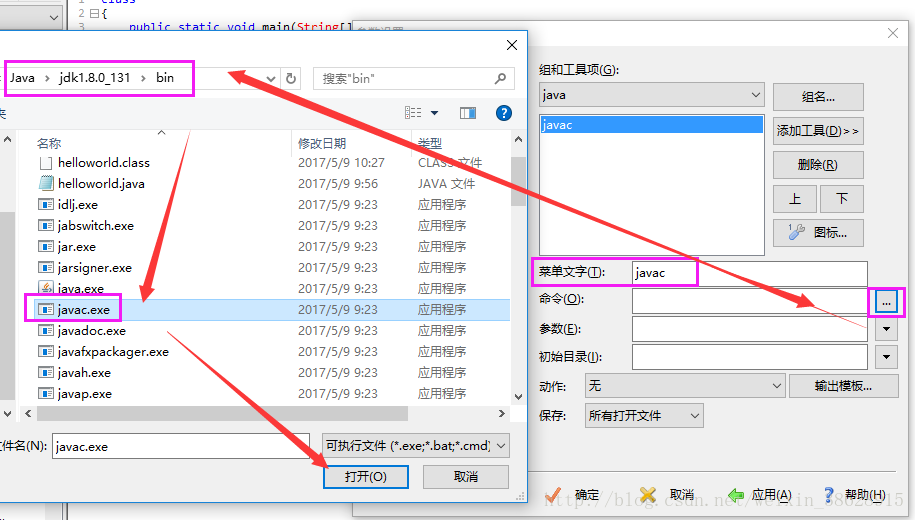The image size is (915, 520).
Task: Click the javafxpackager.exe application icon
Action: [x=46, y=351]
